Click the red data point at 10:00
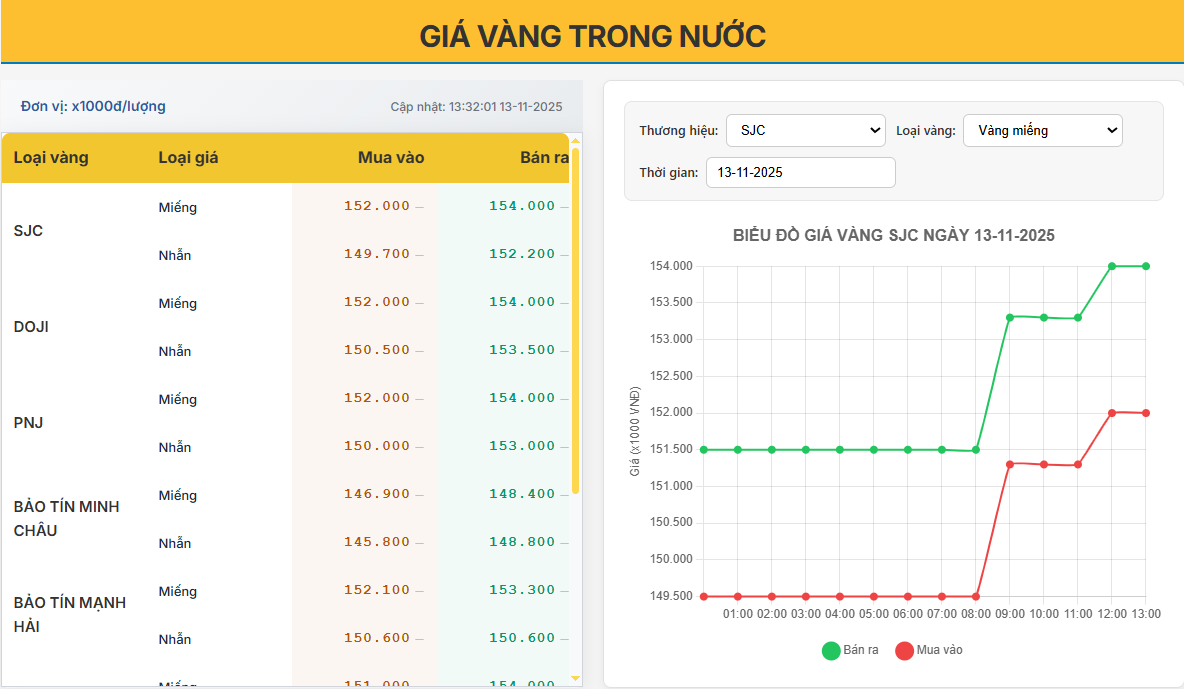Image resolution: width=1184 pixels, height=689 pixels. (x=1044, y=464)
